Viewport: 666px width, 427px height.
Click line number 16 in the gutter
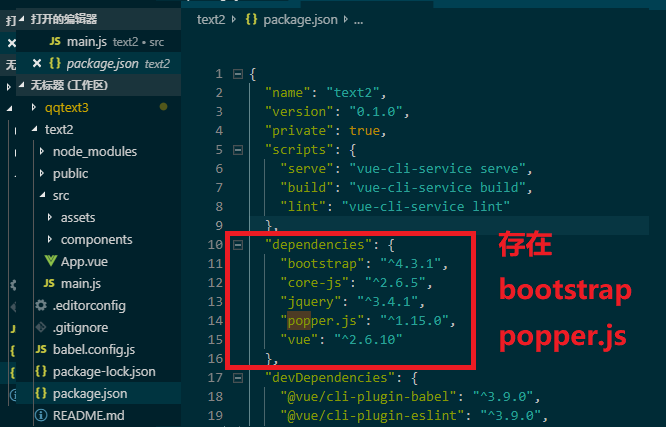(215, 359)
